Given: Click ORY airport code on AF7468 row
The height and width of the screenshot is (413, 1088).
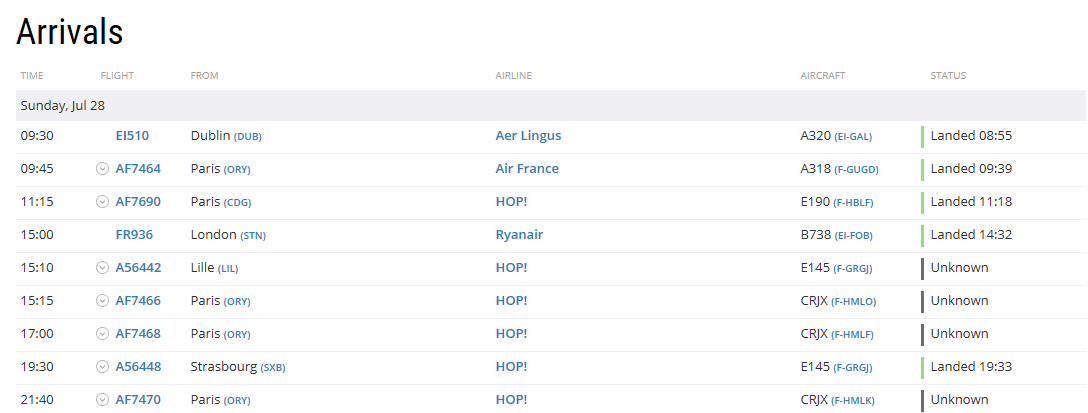Looking at the screenshot, I should [x=237, y=335].
